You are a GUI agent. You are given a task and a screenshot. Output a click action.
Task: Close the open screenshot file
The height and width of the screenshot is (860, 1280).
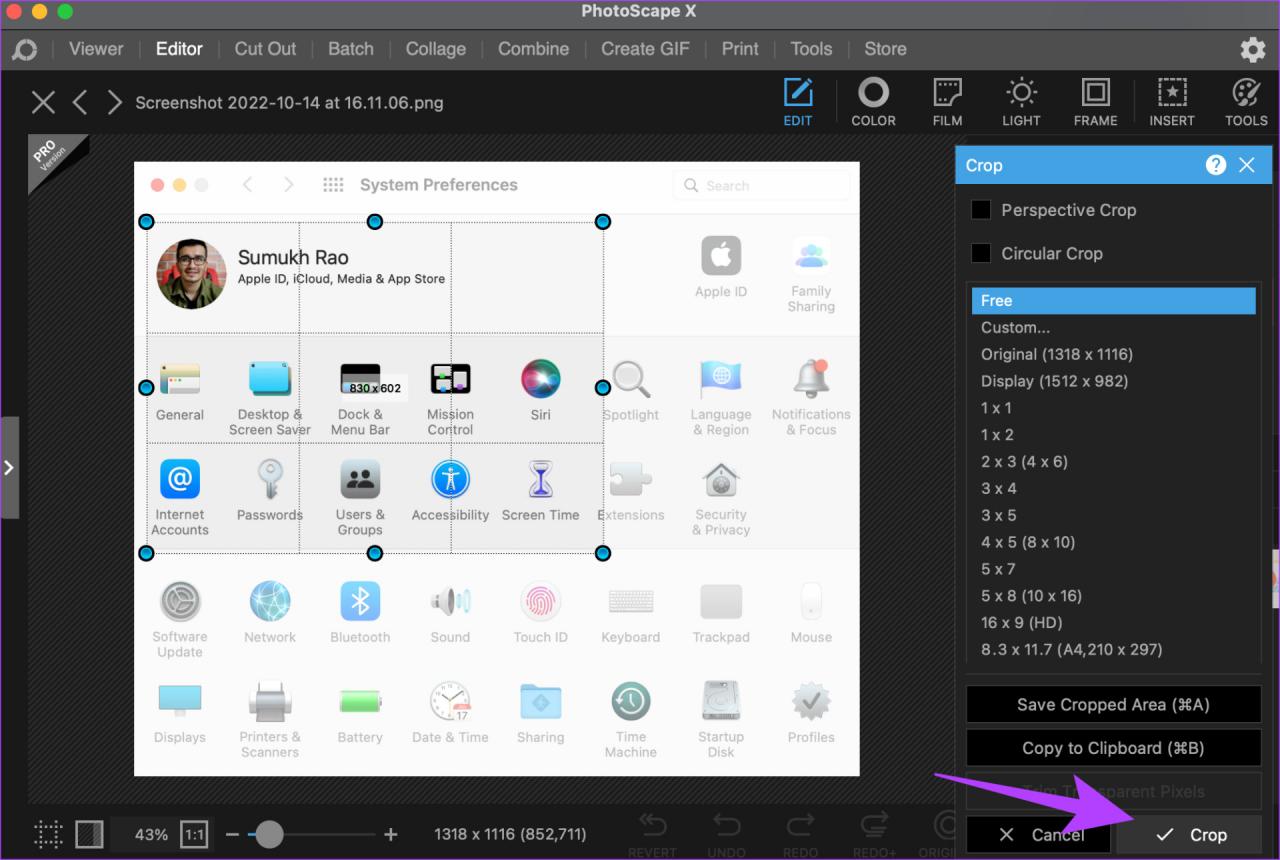pos(43,102)
